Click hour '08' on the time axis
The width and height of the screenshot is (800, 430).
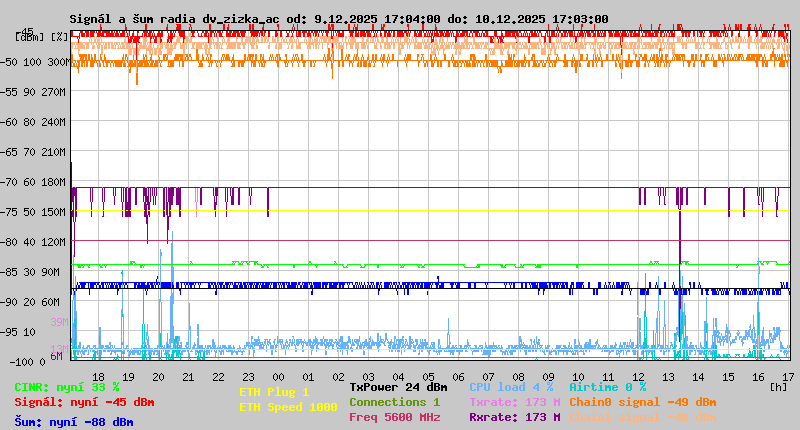point(518,377)
